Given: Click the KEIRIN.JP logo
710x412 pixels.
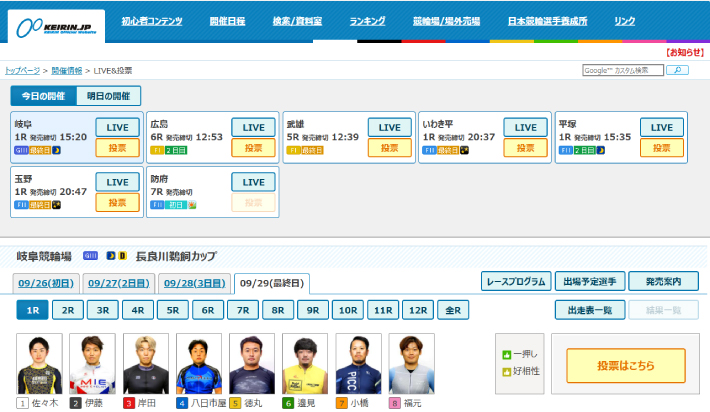Looking at the screenshot, I should click(x=56, y=27).
